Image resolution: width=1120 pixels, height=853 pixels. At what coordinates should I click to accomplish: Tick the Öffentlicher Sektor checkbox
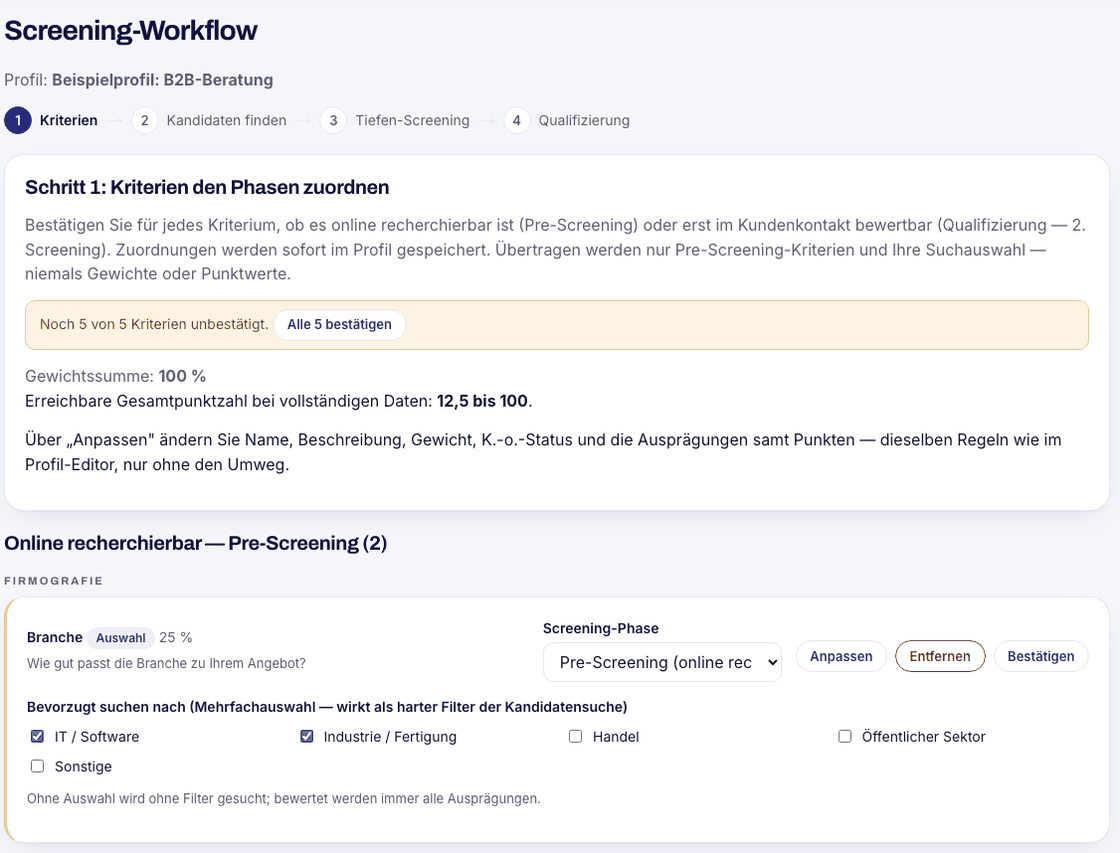point(844,736)
